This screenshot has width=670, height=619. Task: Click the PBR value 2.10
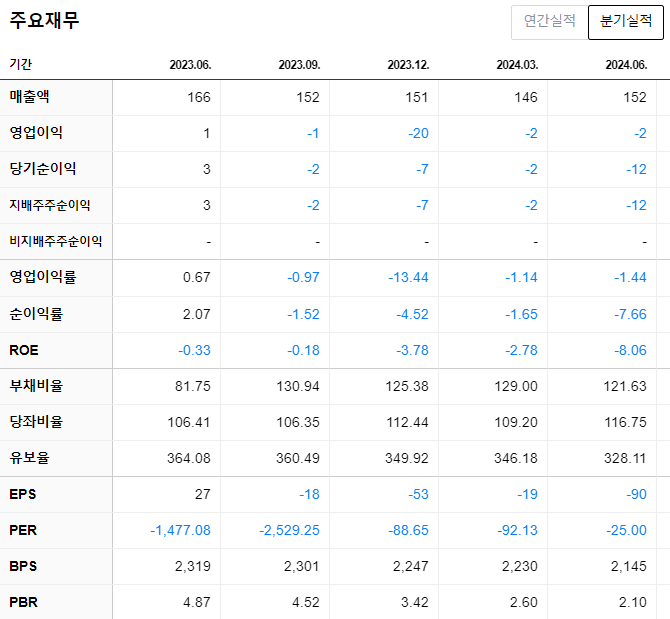pyautogui.click(x=632, y=602)
